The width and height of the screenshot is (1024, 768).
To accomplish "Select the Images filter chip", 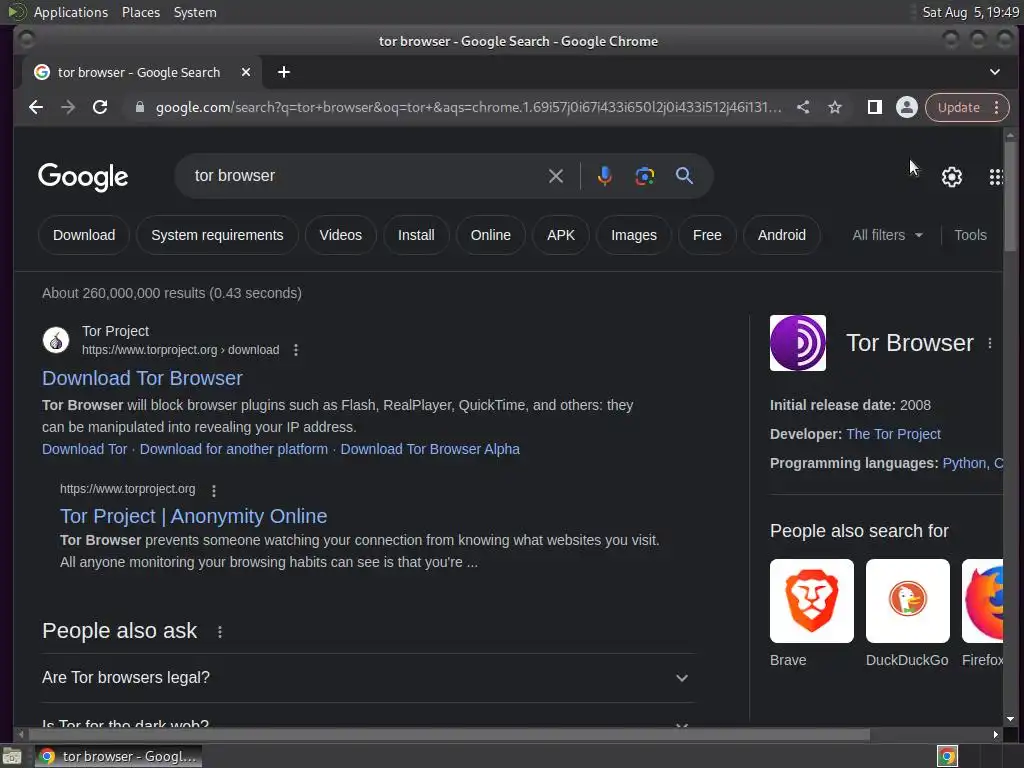I will 634,235.
